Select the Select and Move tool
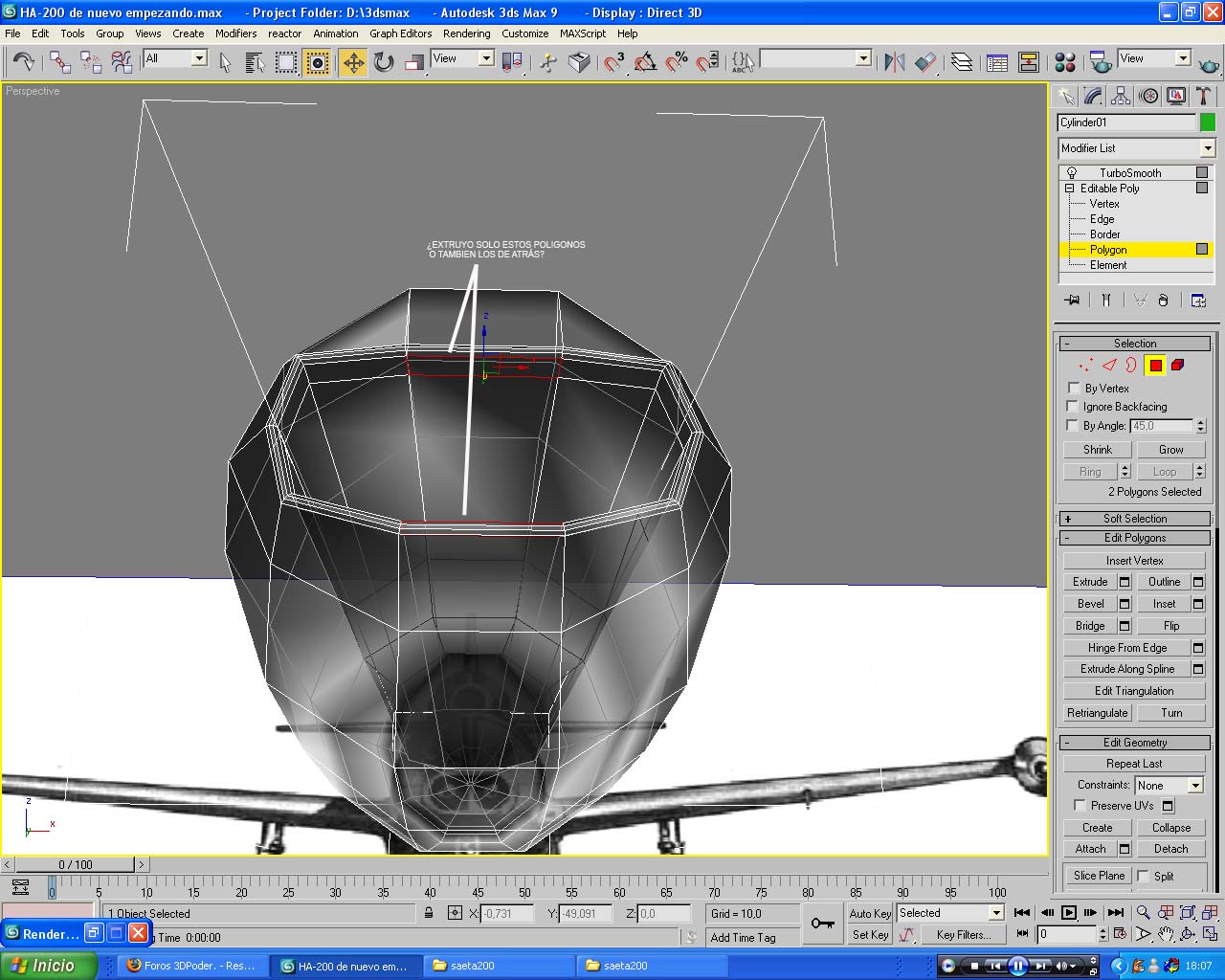1225x980 pixels. coord(353,63)
